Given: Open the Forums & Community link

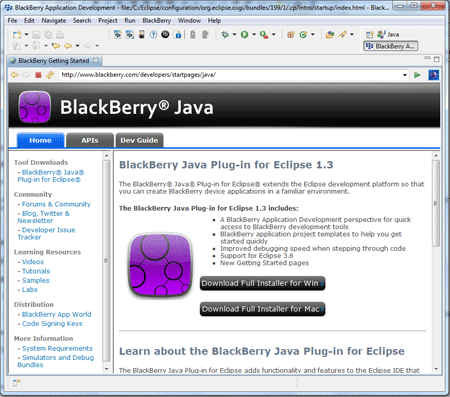Looking at the screenshot, I should 56,204.
